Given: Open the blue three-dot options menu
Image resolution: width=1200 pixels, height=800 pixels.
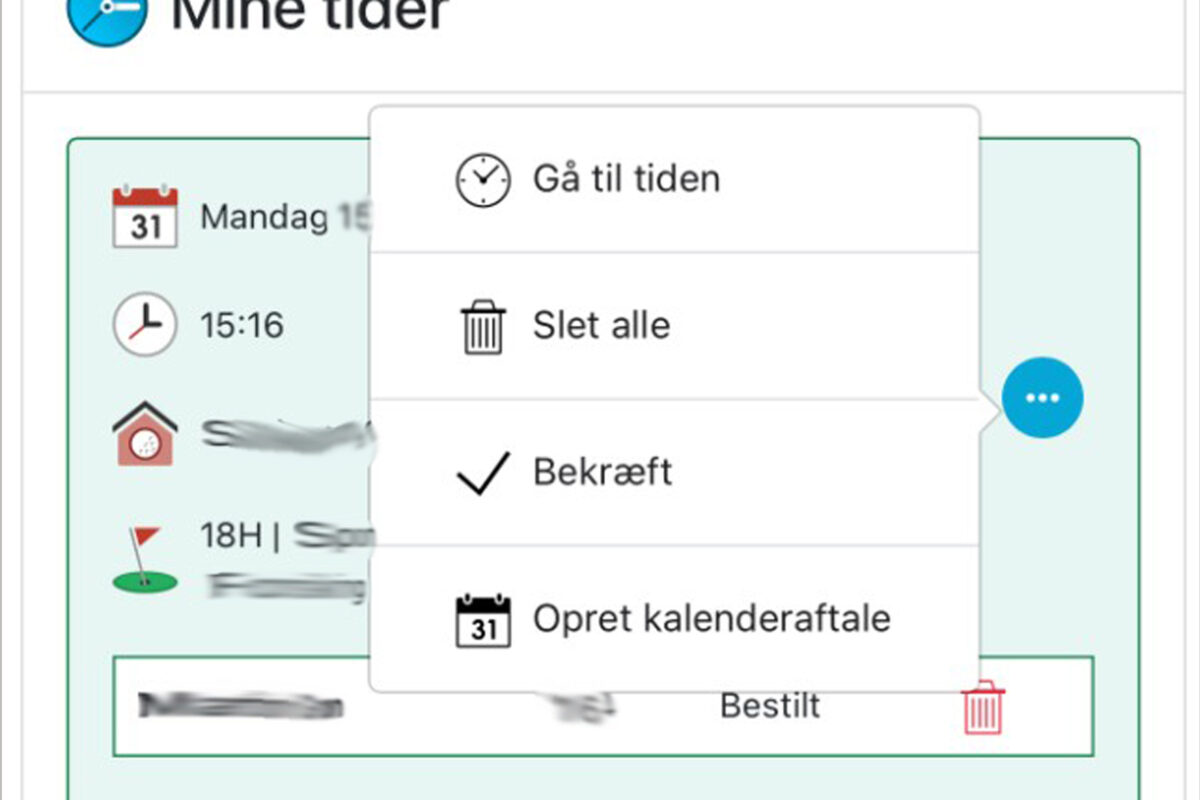Looking at the screenshot, I should 1043,397.
